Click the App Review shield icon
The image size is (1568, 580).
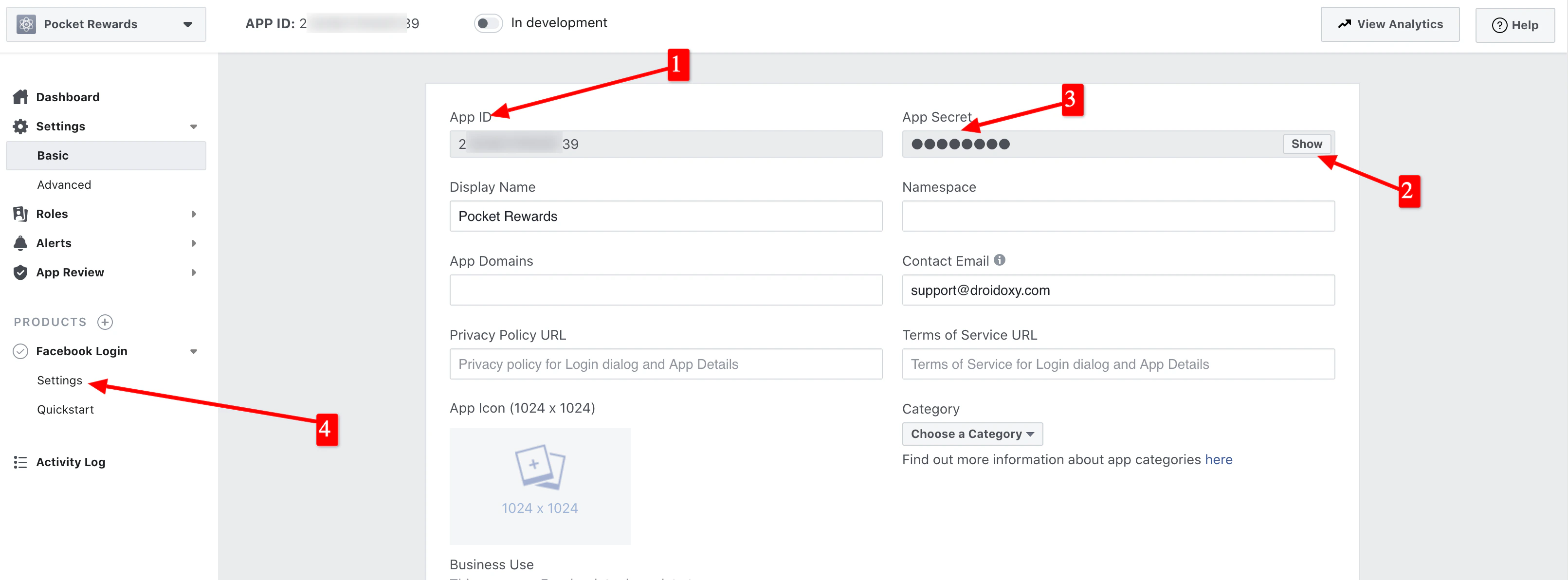21,272
